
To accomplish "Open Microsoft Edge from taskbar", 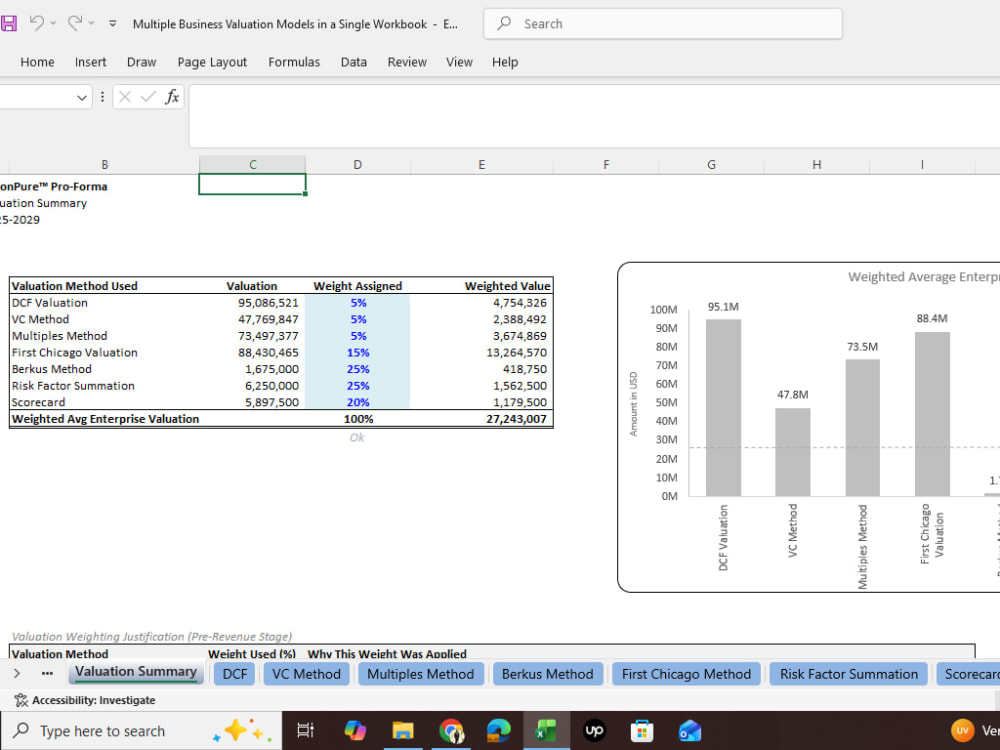I will [x=499, y=731].
